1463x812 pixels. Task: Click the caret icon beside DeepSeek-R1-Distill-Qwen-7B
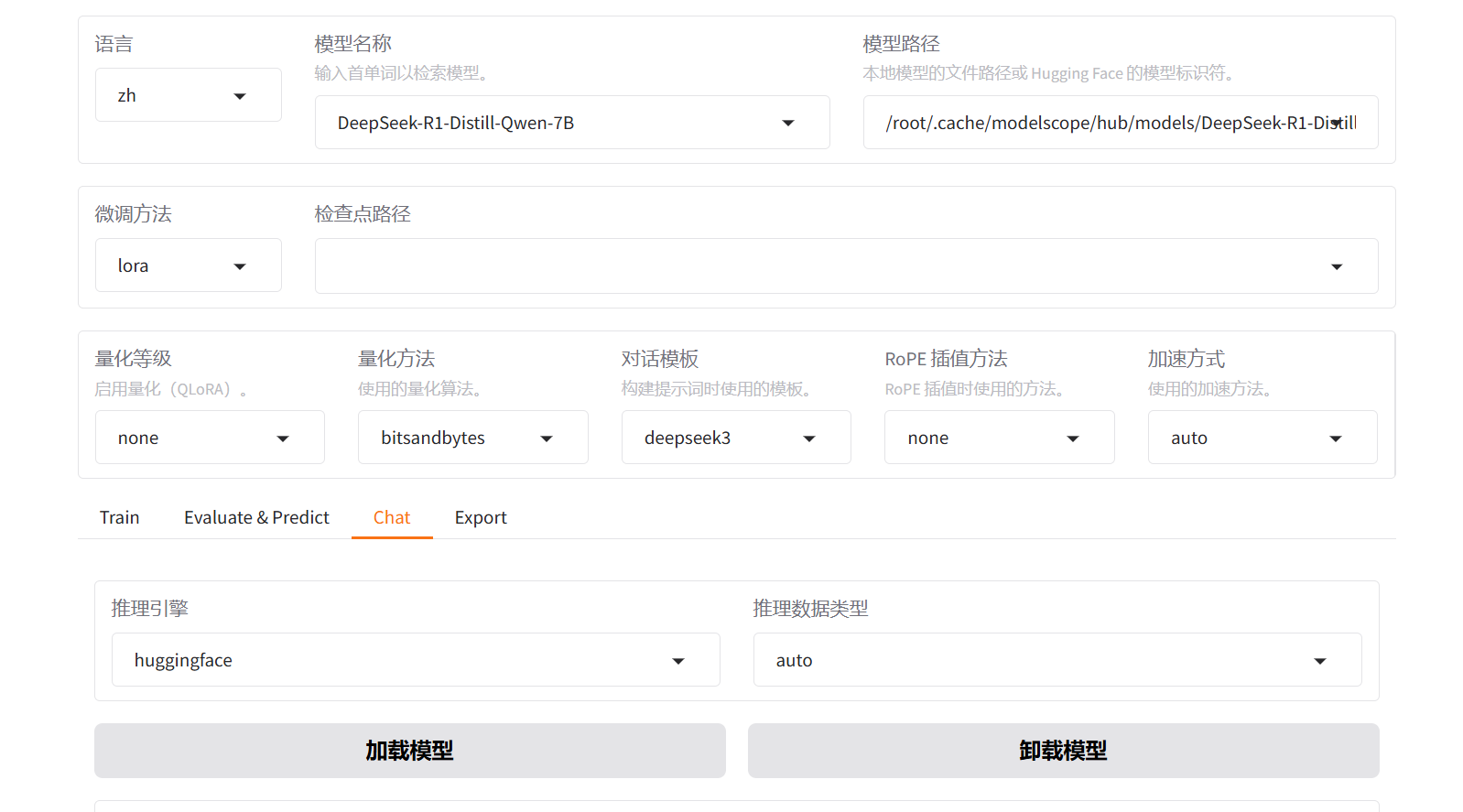tap(788, 123)
